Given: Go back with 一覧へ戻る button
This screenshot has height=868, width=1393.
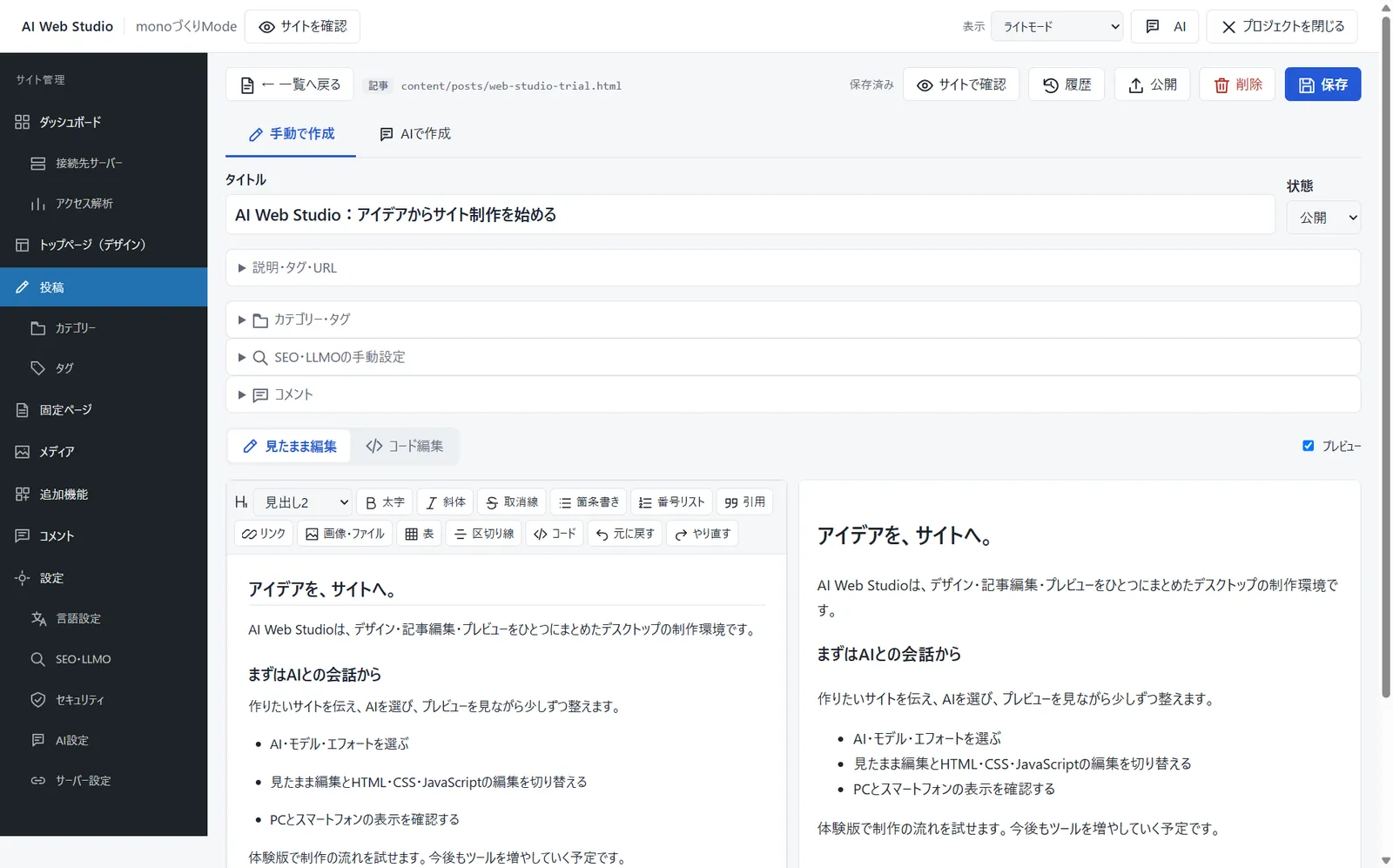Looking at the screenshot, I should tap(290, 84).
